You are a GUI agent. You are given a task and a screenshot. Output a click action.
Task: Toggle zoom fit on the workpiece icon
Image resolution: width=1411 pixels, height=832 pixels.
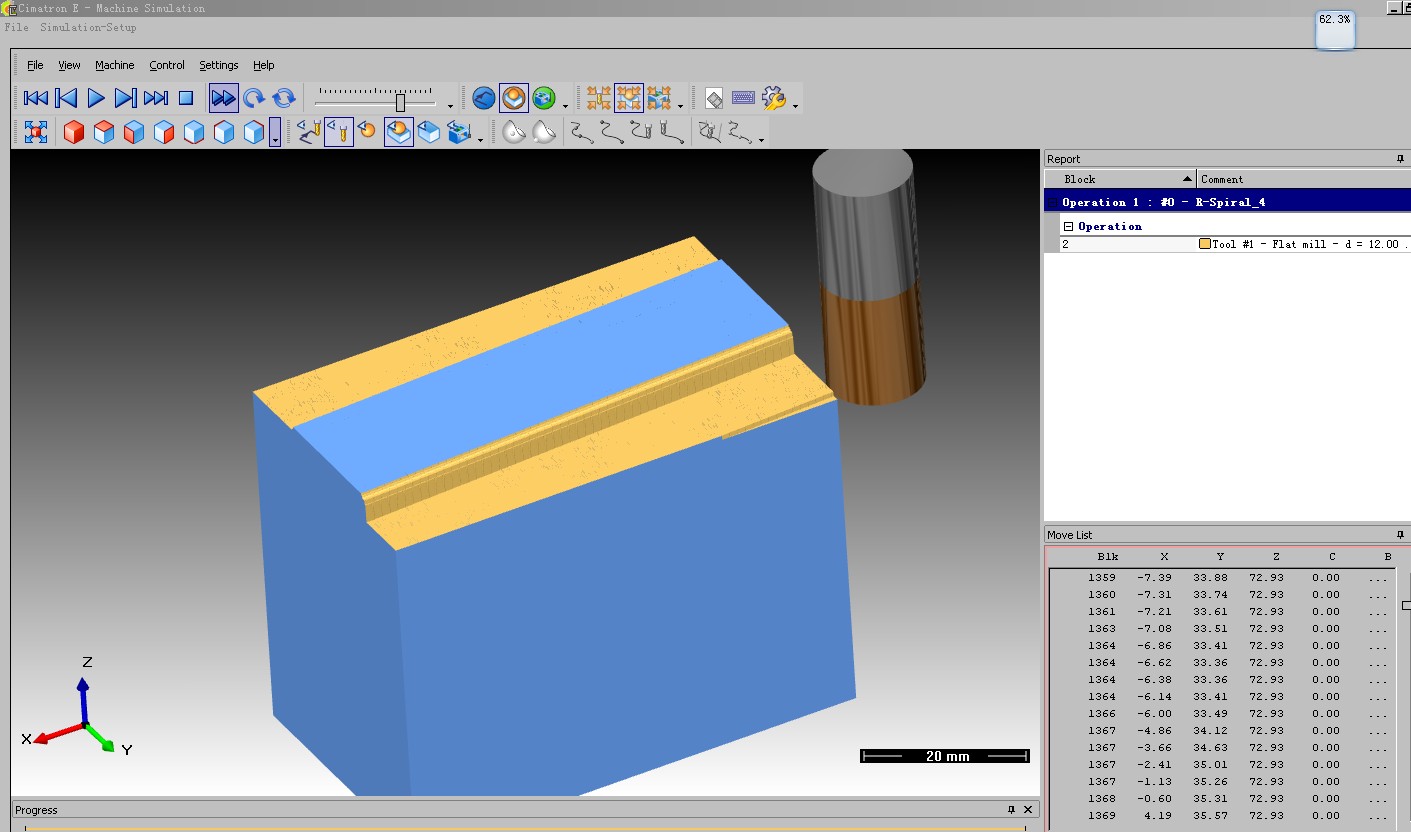tap(629, 98)
